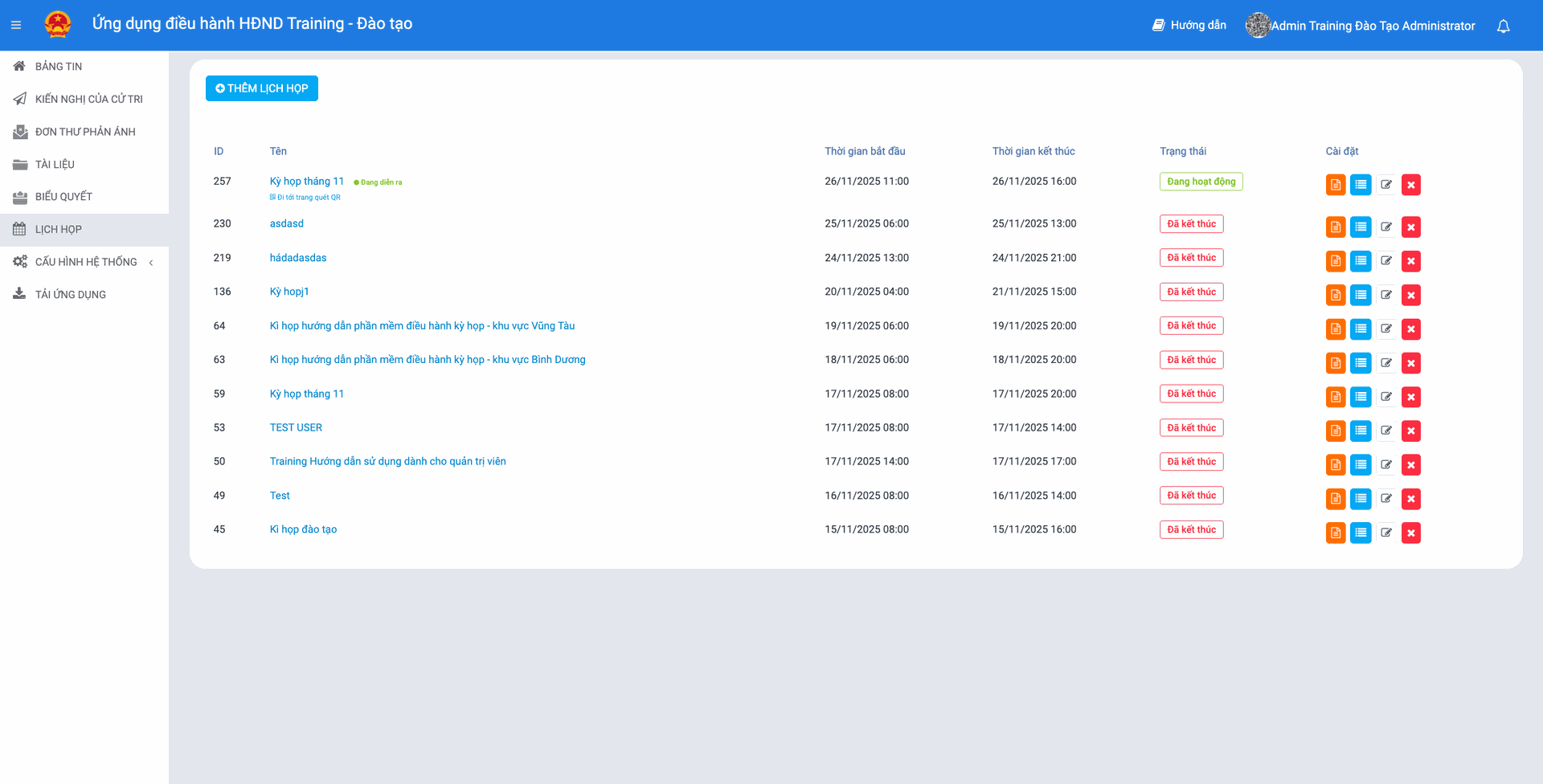Open the Admin Training user account menu

[x=1361, y=26]
